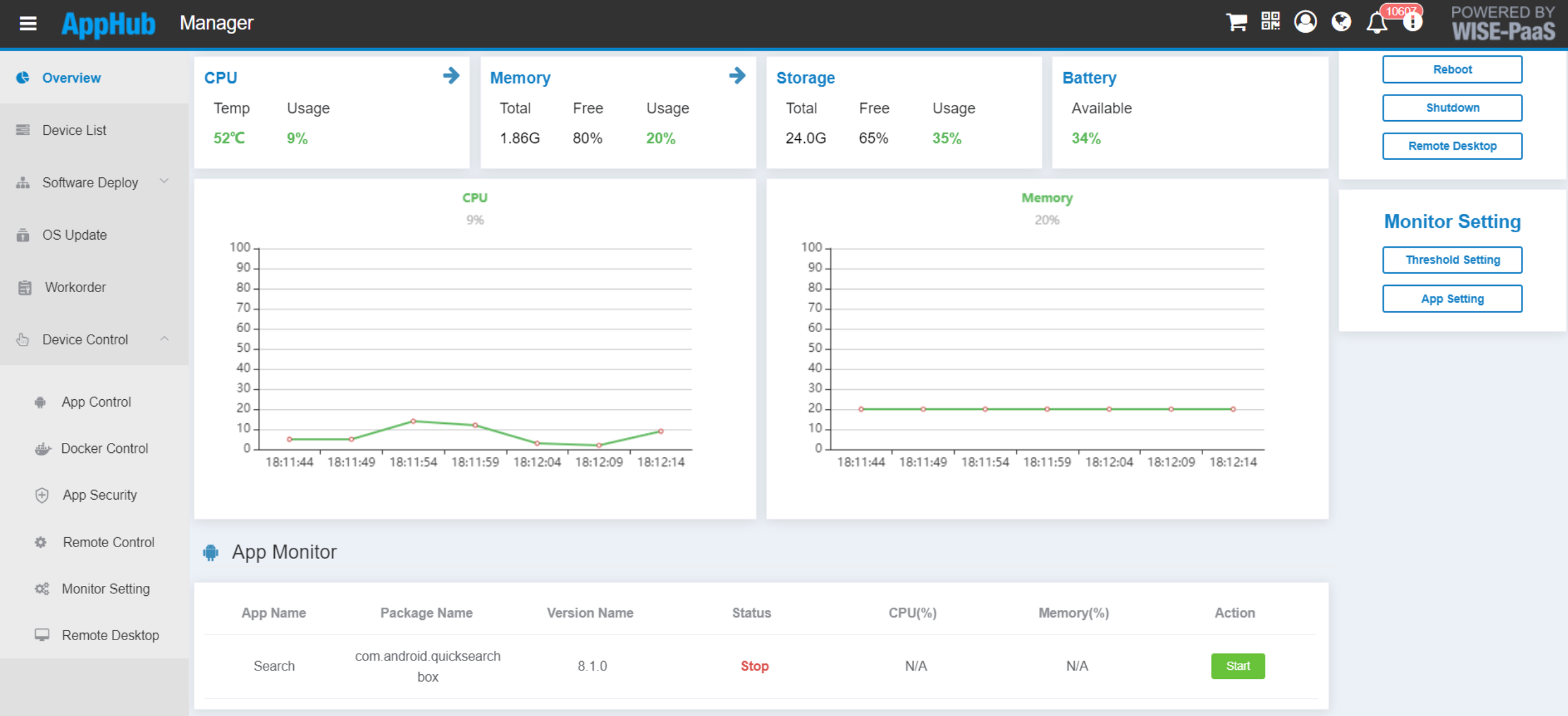The width and height of the screenshot is (1568, 716).
Task: Click the shopping cart icon
Action: 1236,22
